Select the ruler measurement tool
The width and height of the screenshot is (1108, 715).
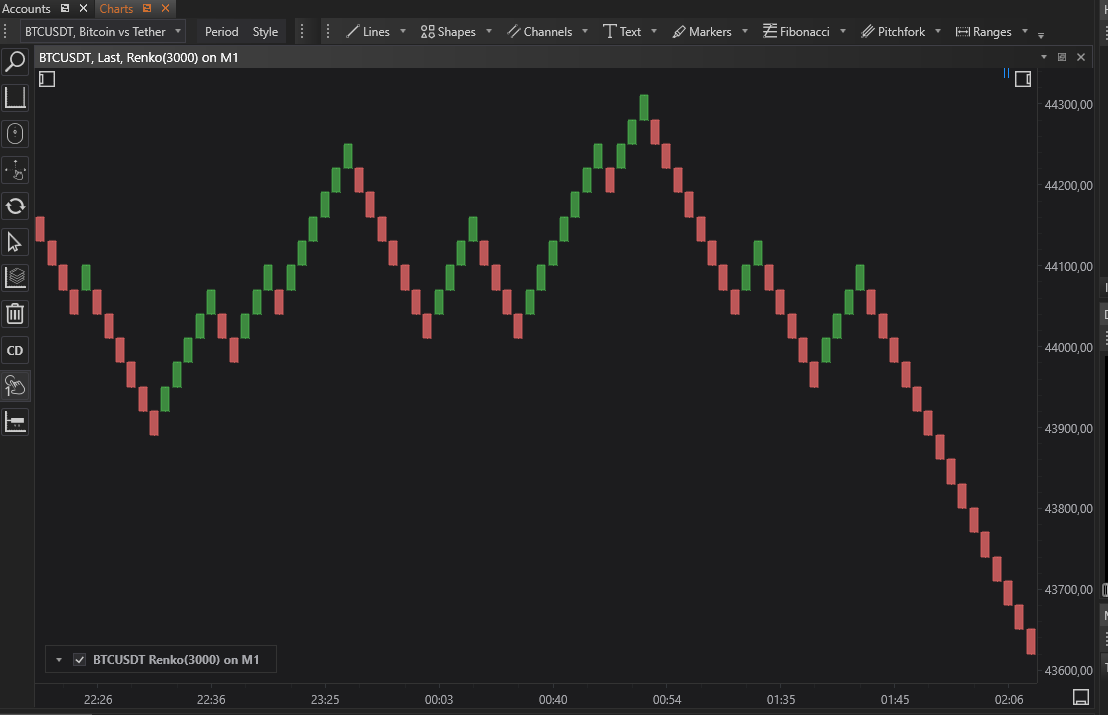click(x=15, y=421)
